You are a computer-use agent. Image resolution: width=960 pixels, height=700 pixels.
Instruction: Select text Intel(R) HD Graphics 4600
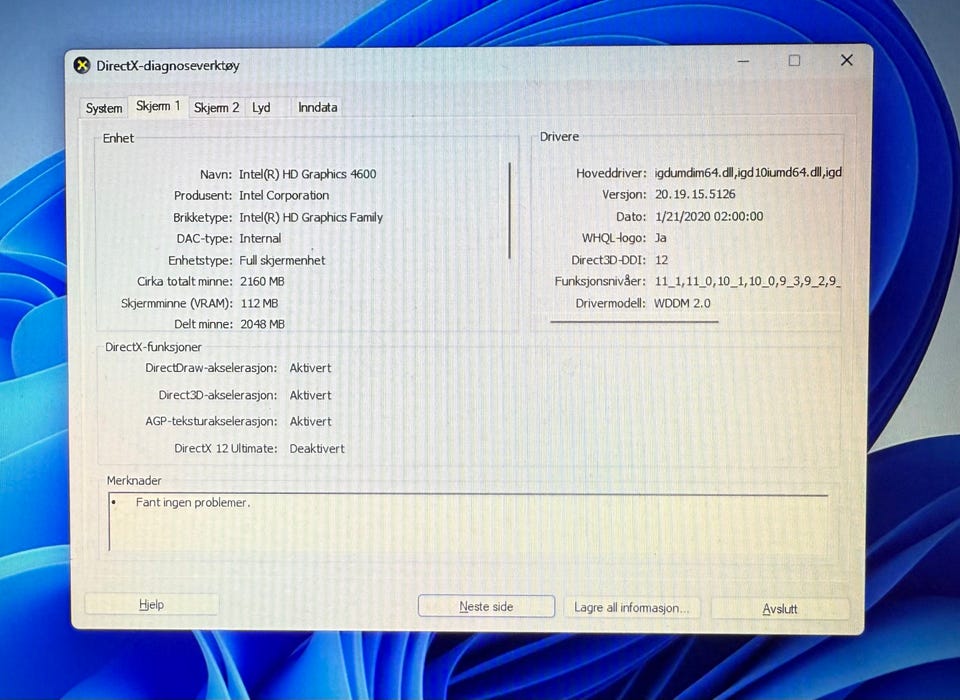coord(307,174)
